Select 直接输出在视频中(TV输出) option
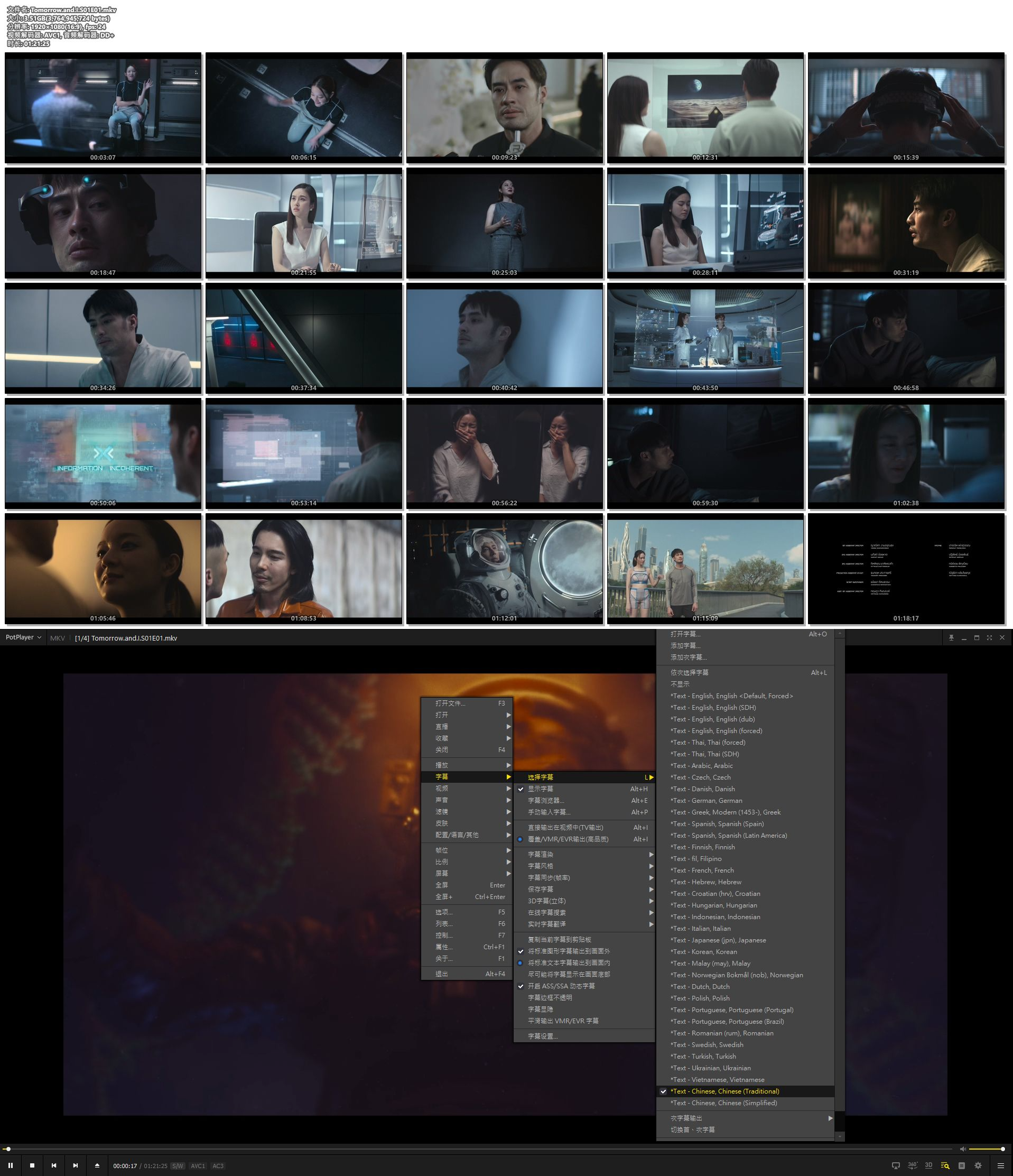 click(584, 828)
